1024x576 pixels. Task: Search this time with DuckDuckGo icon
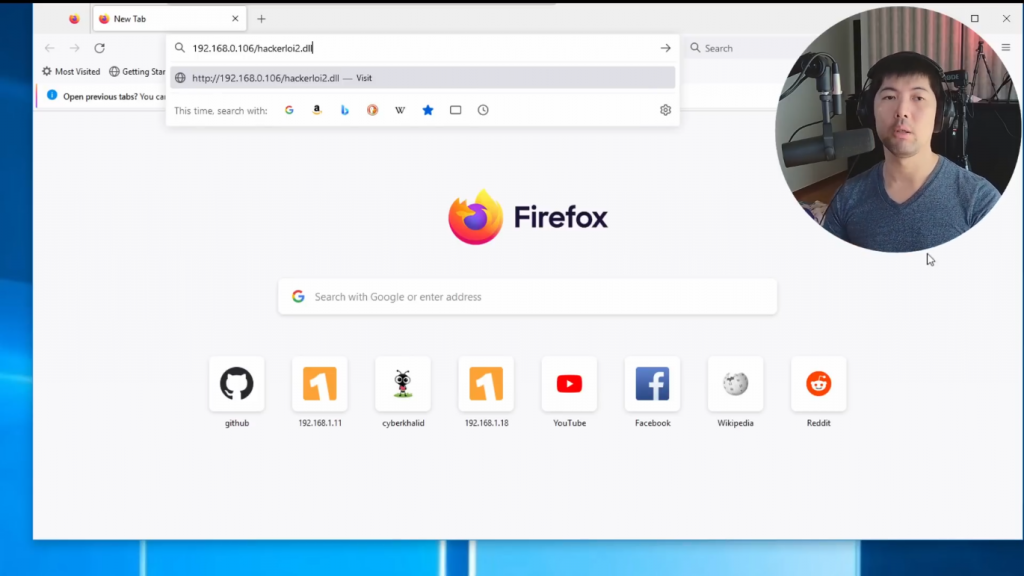click(x=372, y=110)
